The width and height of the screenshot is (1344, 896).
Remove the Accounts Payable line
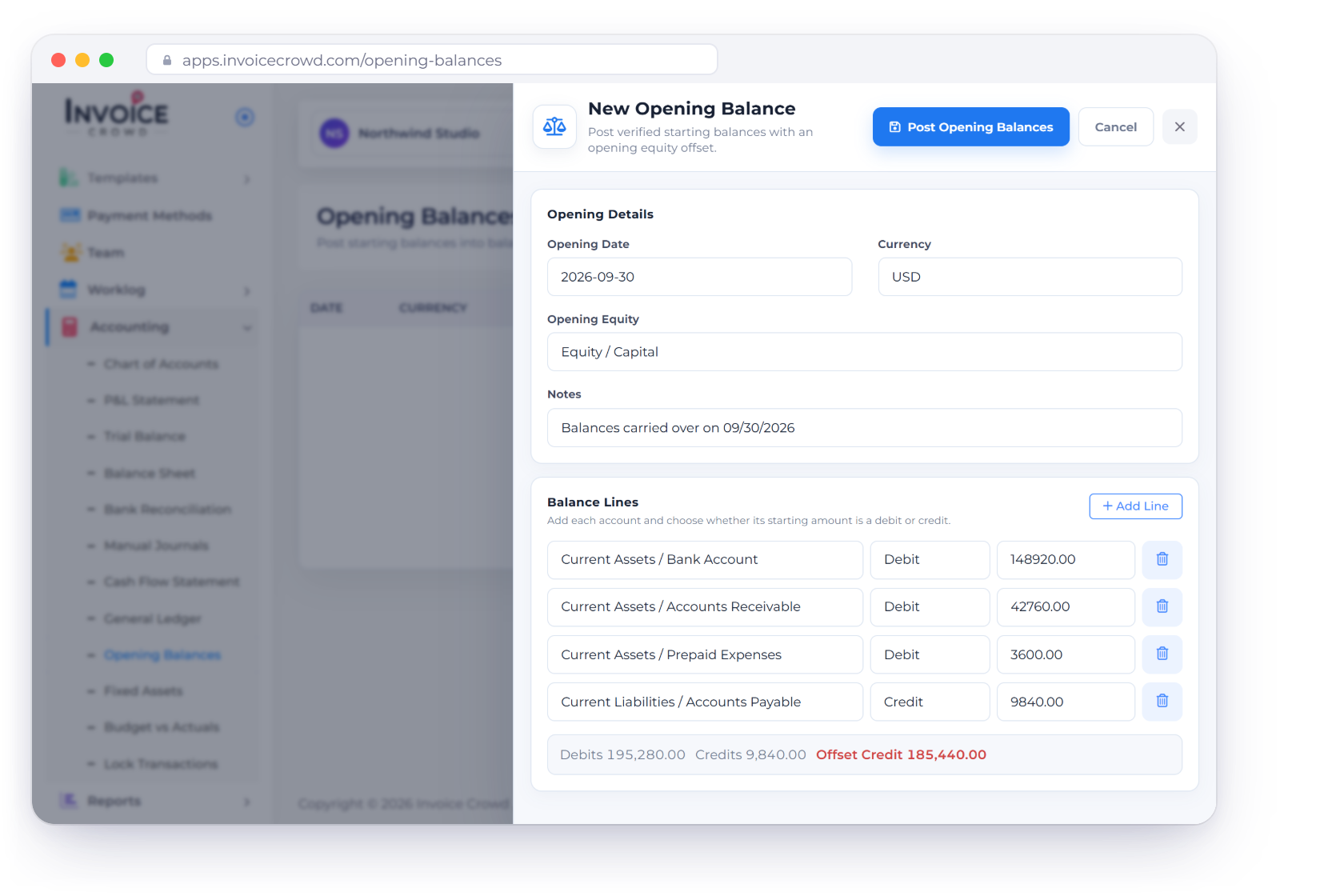tap(1162, 701)
